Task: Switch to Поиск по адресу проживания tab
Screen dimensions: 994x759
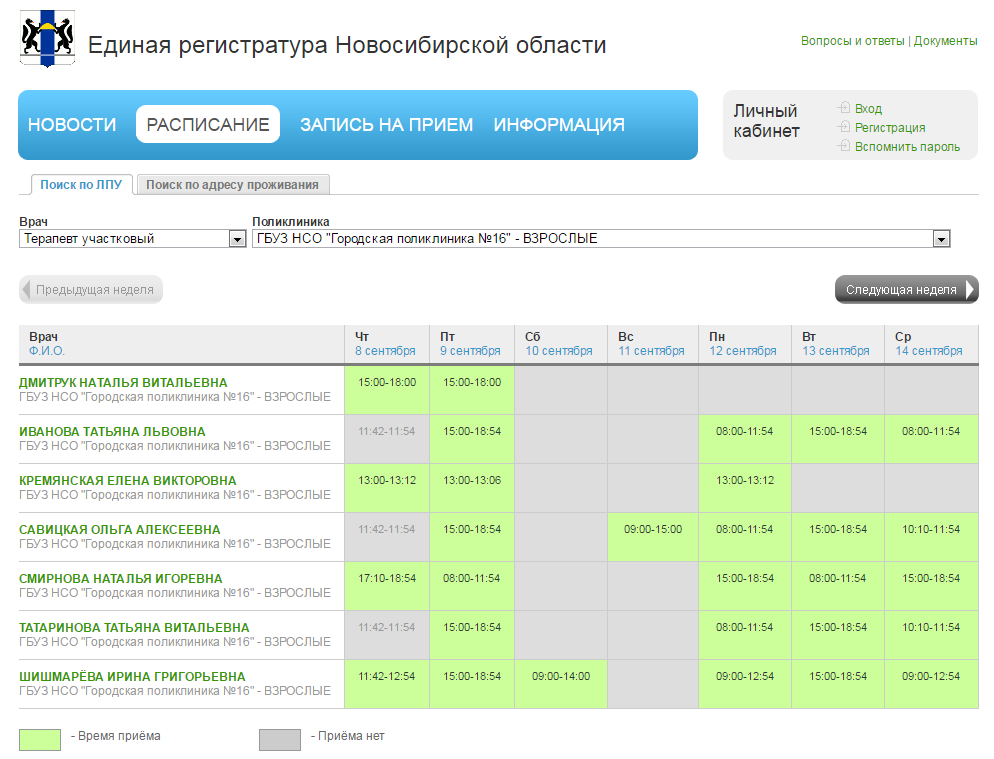Action: [232, 185]
